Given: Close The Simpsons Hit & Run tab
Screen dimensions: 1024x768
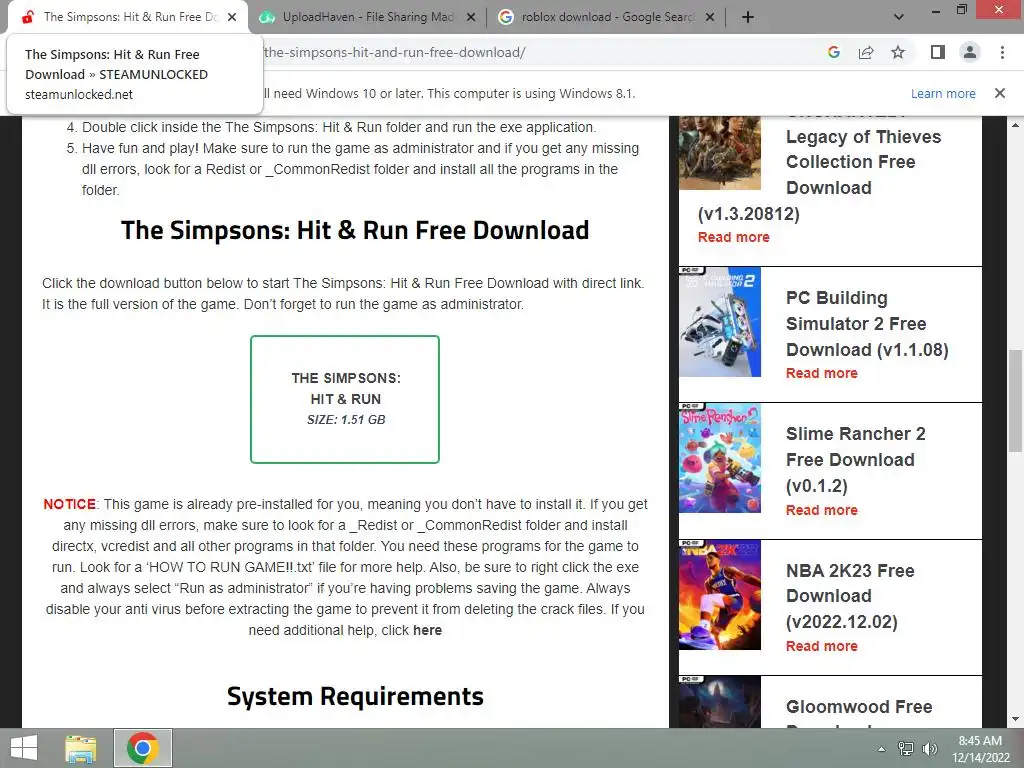Looking at the screenshot, I should click(232, 18).
